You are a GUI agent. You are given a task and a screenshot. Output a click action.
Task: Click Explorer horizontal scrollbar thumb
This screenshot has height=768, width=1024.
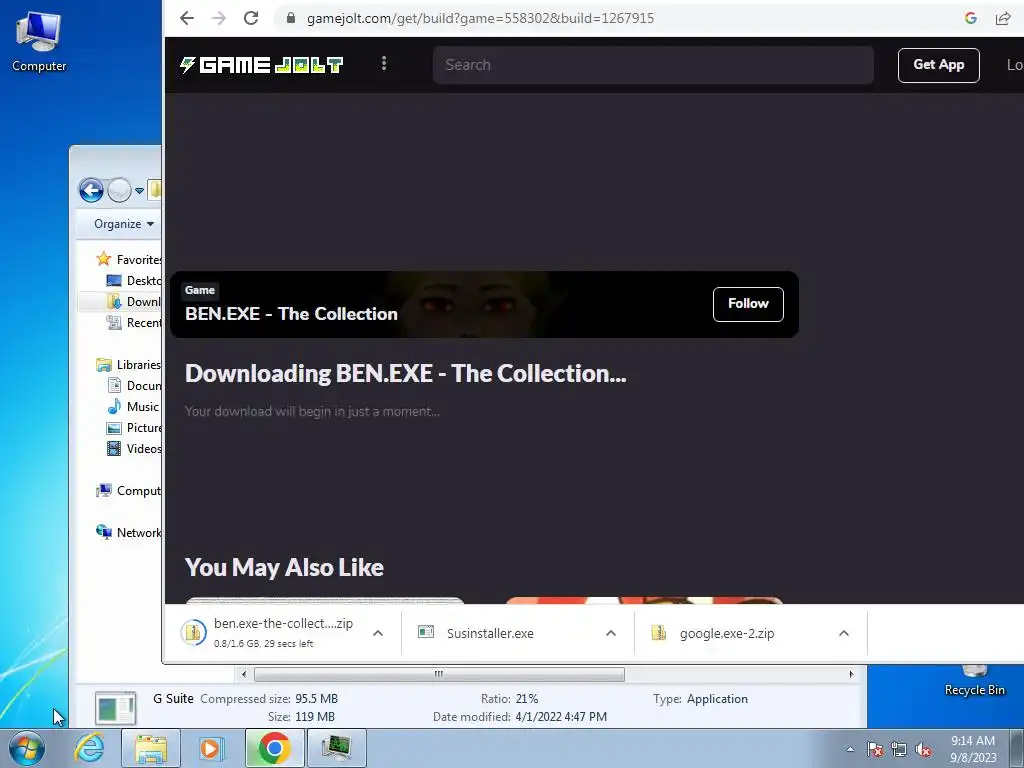click(x=439, y=674)
